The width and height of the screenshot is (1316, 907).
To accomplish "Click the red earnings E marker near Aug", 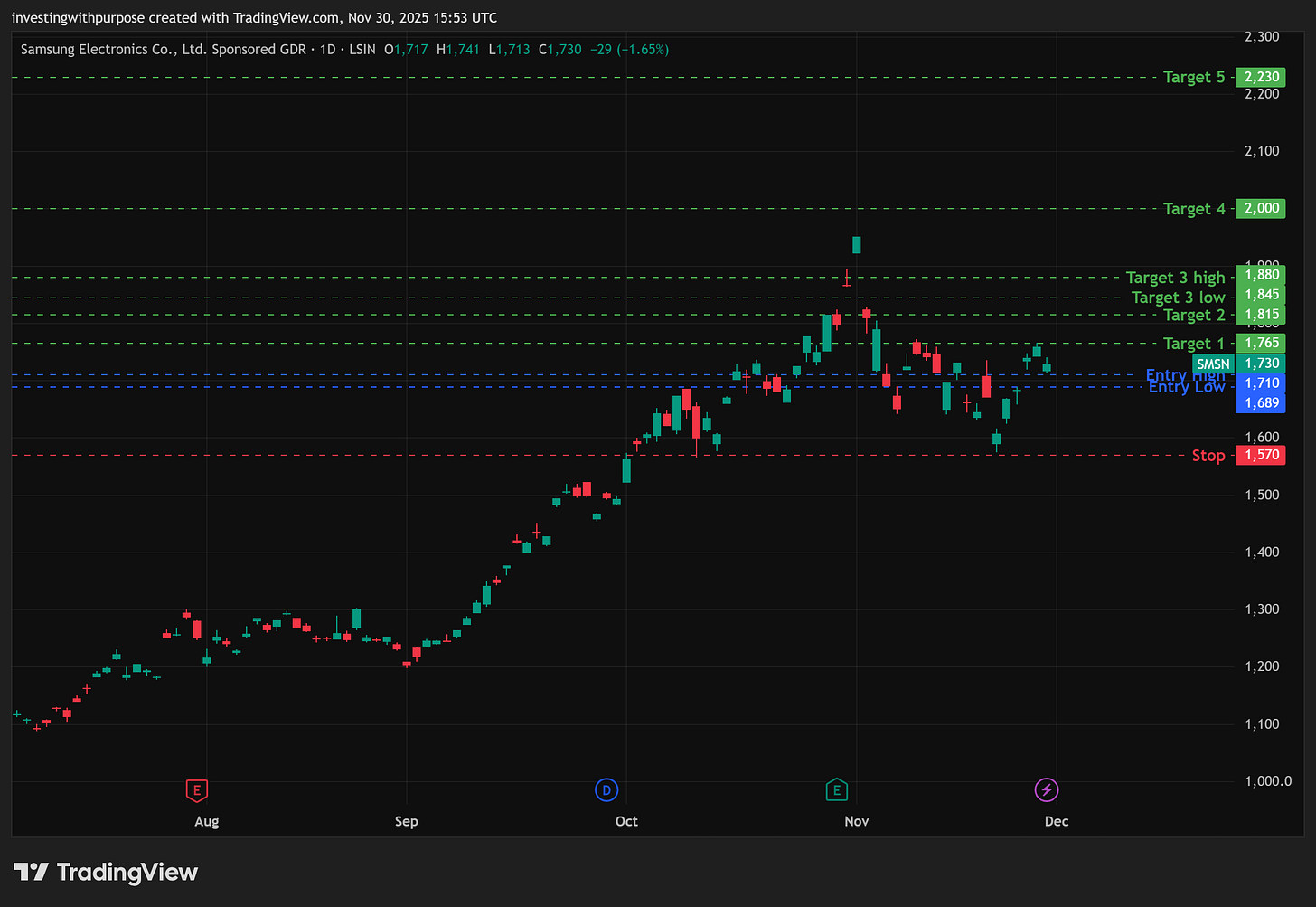I will tap(196, 790).
